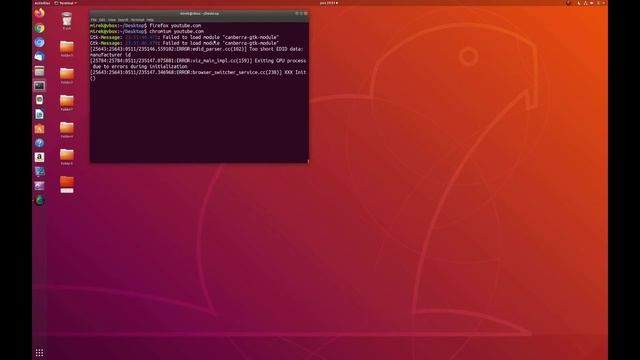Click the 'Exiting GPU process' error text

280,60
